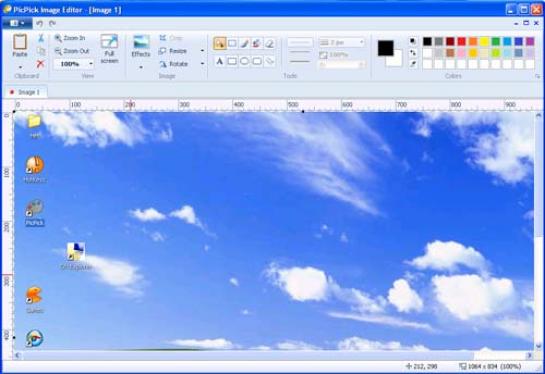Open the Effects image tool
The height and width of the screenshot is (374, 545).
tap(141, 46)
